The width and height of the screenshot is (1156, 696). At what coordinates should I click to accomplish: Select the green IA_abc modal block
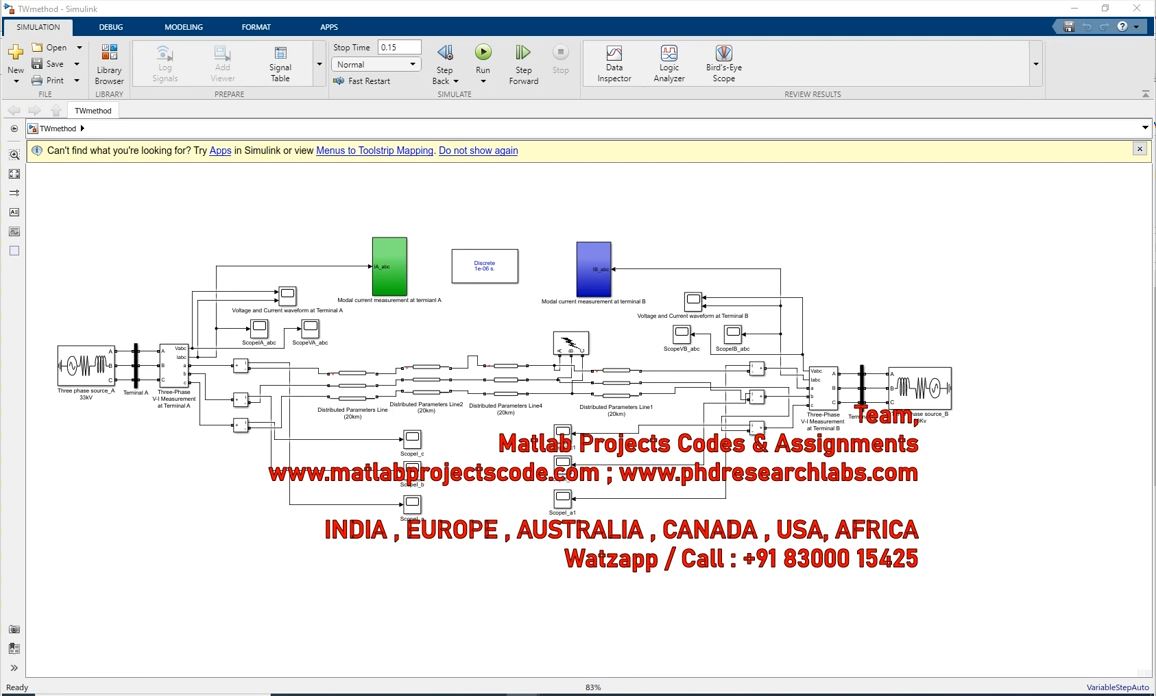389,266
